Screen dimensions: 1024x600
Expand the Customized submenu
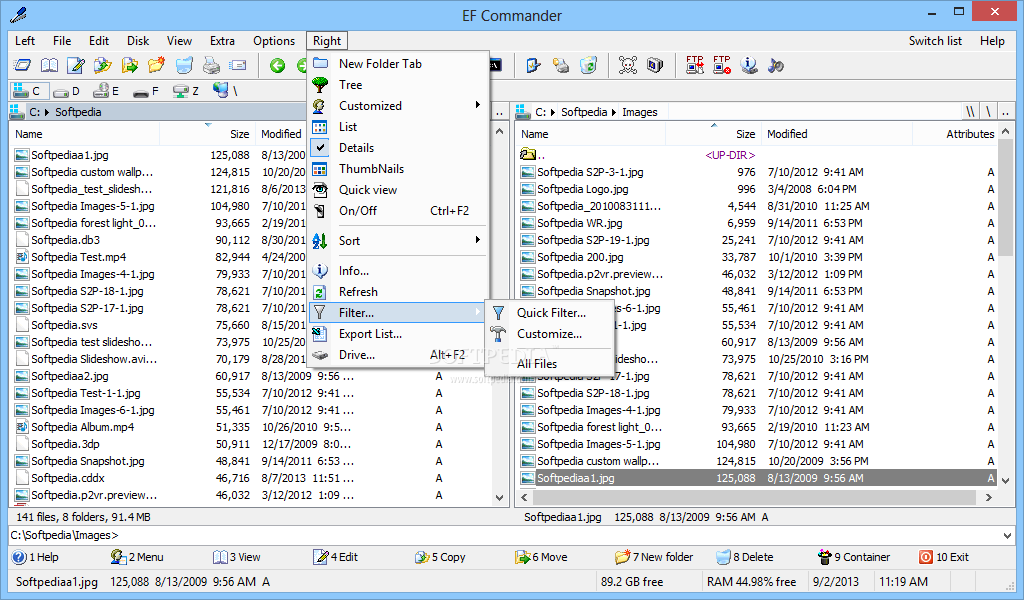(398, 106)
